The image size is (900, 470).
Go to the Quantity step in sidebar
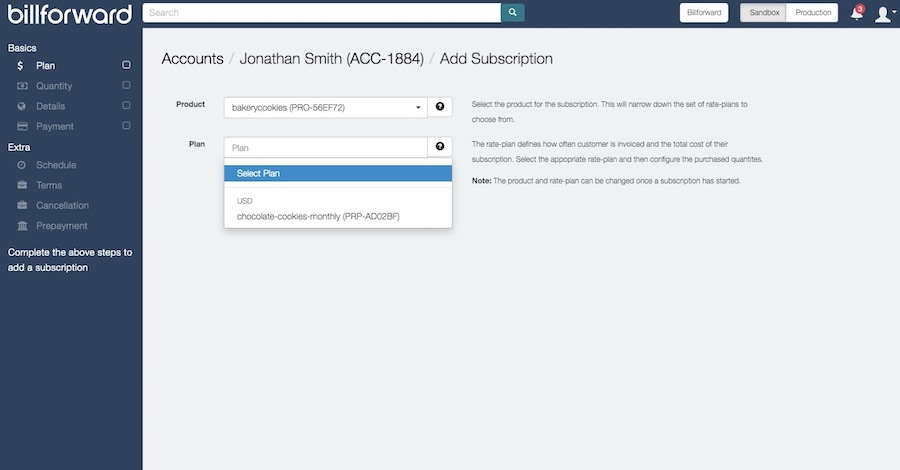point(54,86)
